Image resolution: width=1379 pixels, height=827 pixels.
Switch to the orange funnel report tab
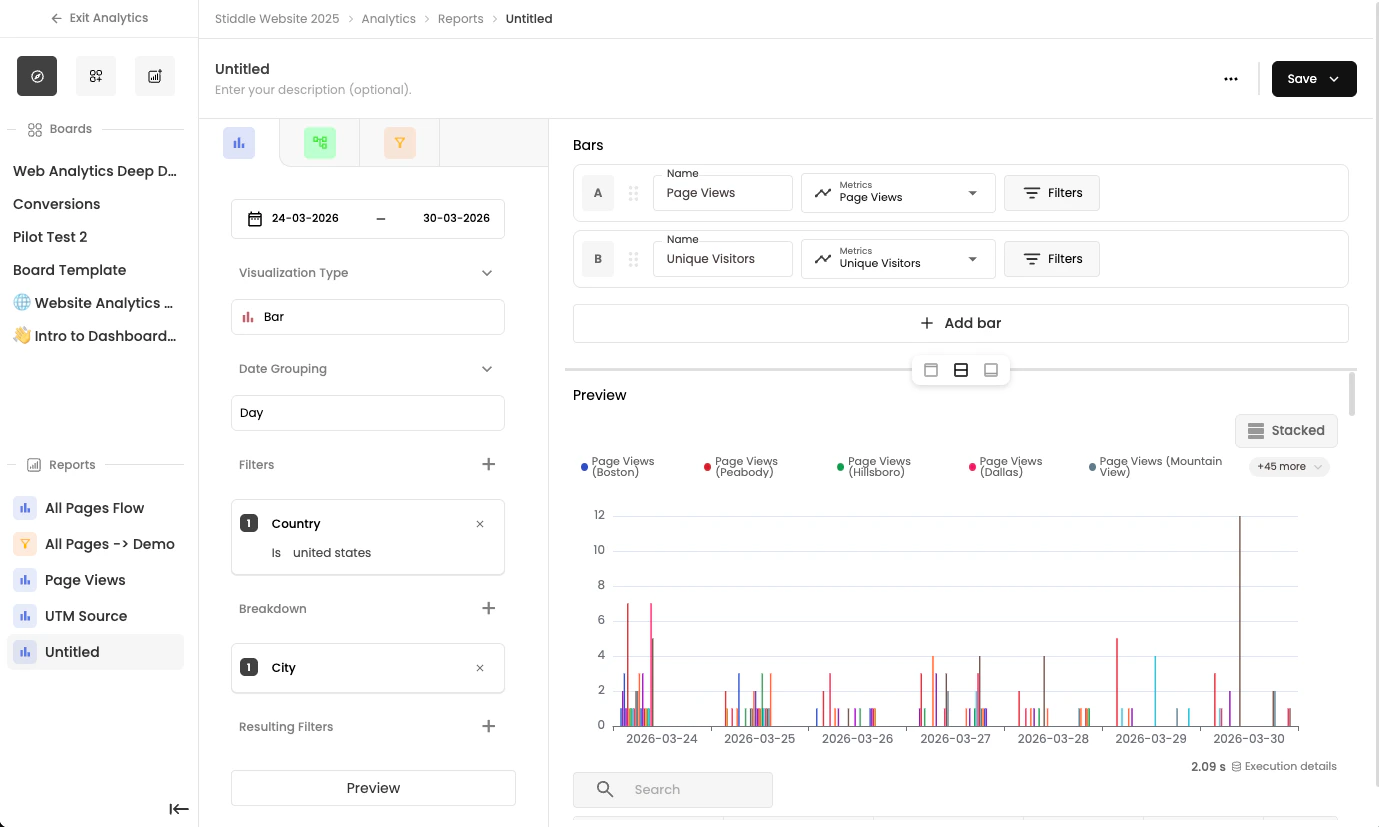coord(399,143)
